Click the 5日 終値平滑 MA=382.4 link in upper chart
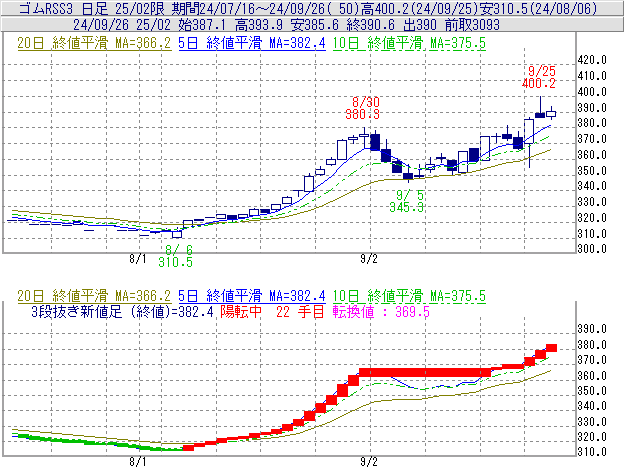 tap(252, 43)
